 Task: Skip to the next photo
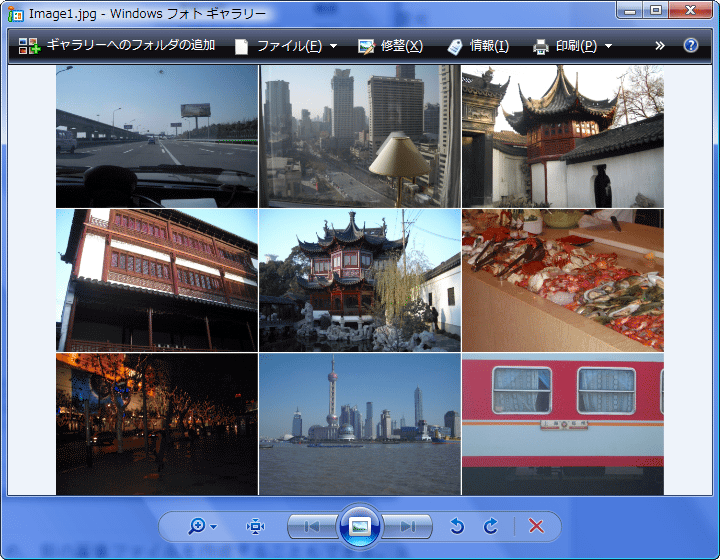(x=408, y=526)
